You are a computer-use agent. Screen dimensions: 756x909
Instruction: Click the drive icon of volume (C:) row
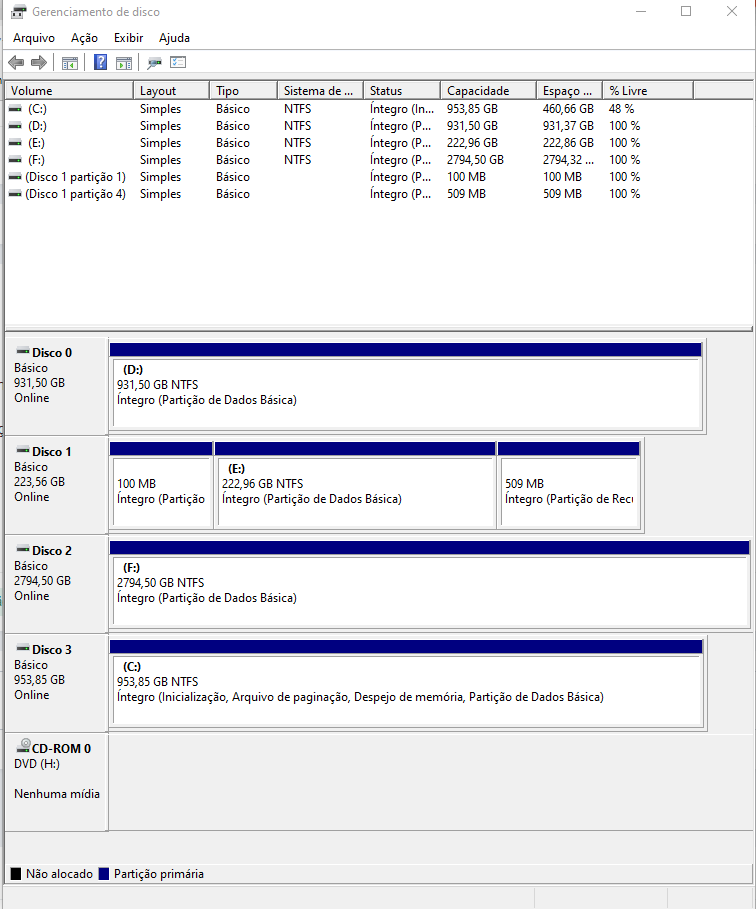pyautogui.click(x=15, y=109)
